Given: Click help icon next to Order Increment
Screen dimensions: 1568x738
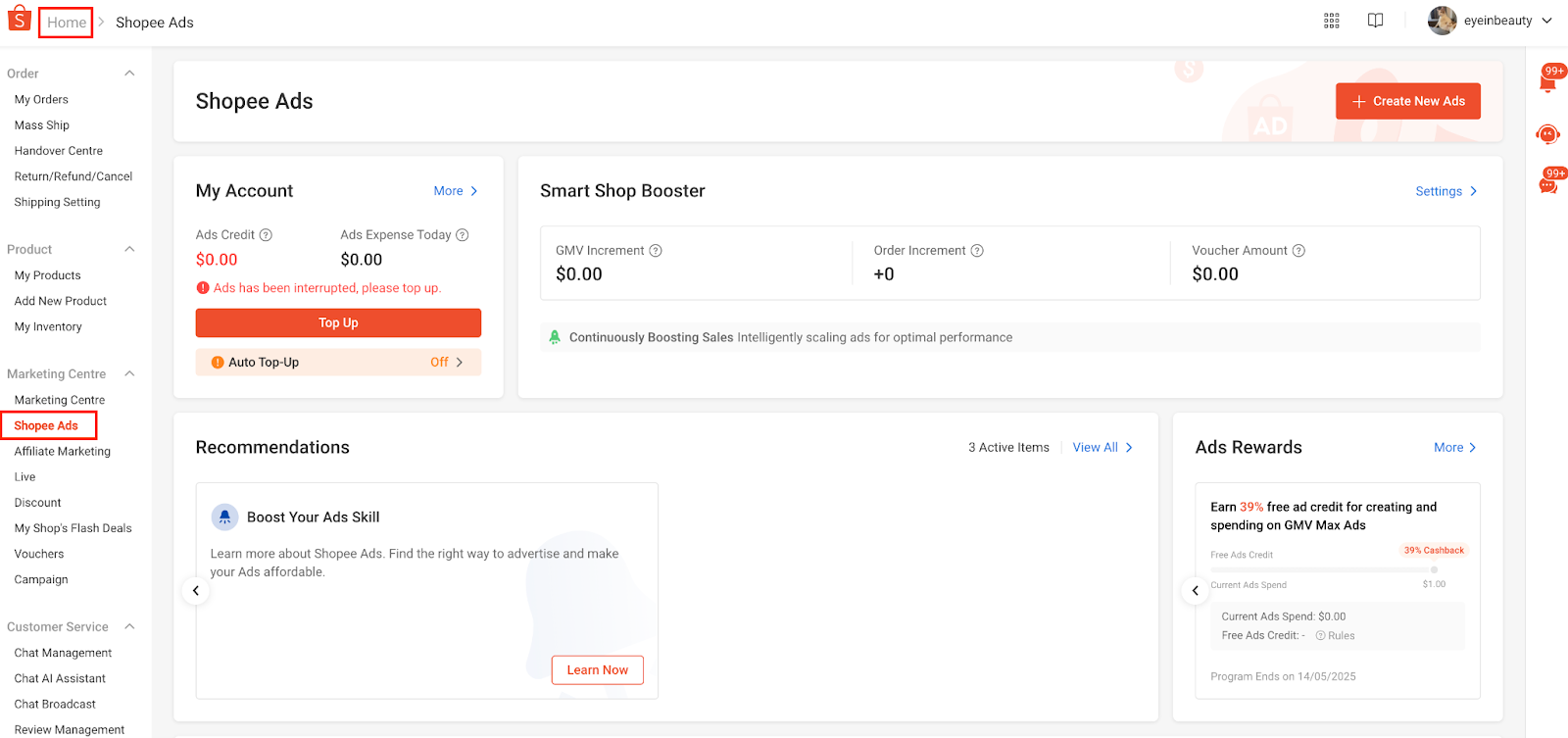Looking at the screenshot, I should pos(977,251).
